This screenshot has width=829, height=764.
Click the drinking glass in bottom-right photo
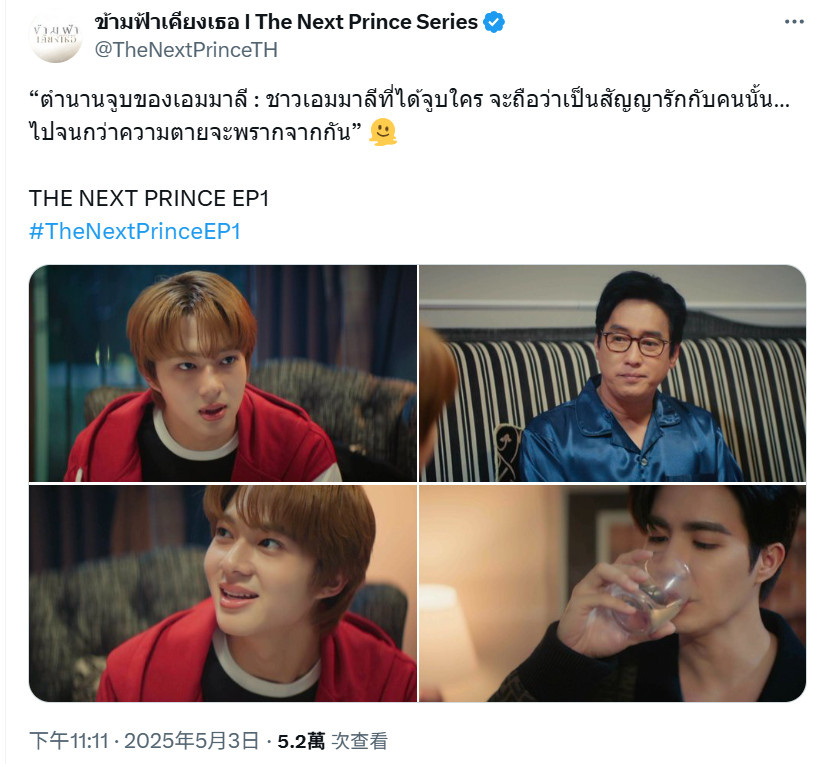click(x=652, y=595)
